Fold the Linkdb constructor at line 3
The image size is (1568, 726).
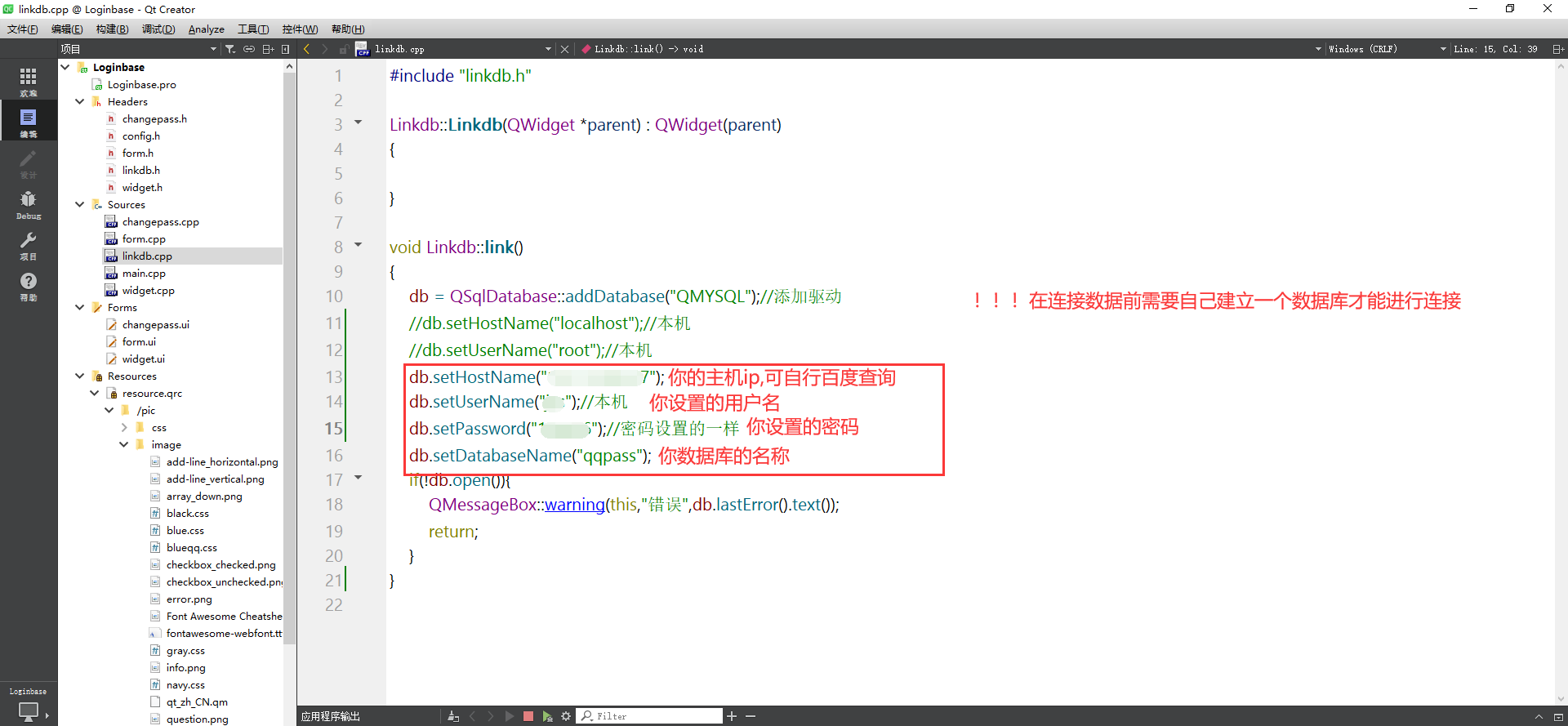358,122
